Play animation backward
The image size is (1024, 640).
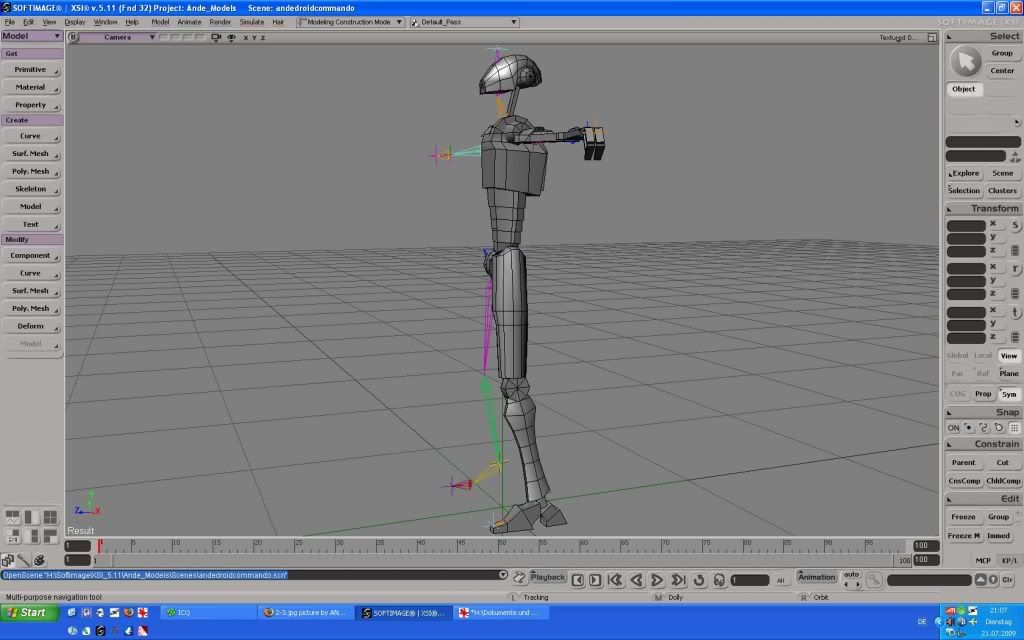tap(636, 579)
